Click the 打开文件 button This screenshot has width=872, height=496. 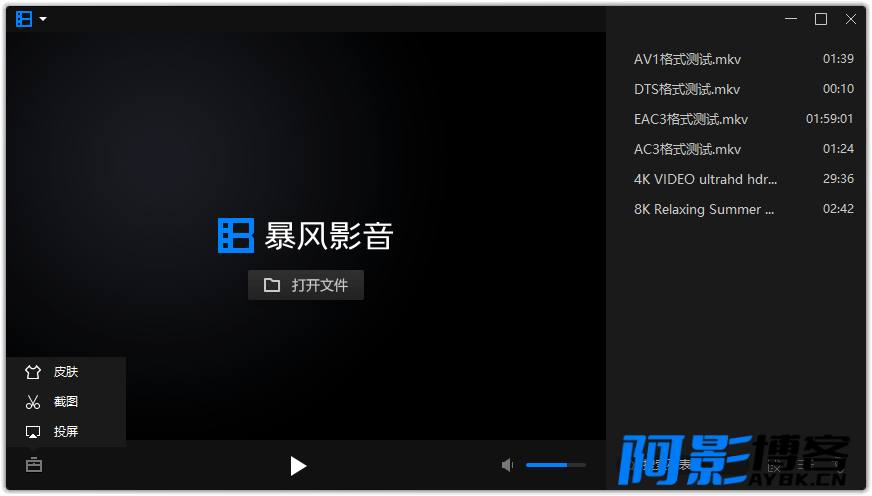(x=306, y=285)
